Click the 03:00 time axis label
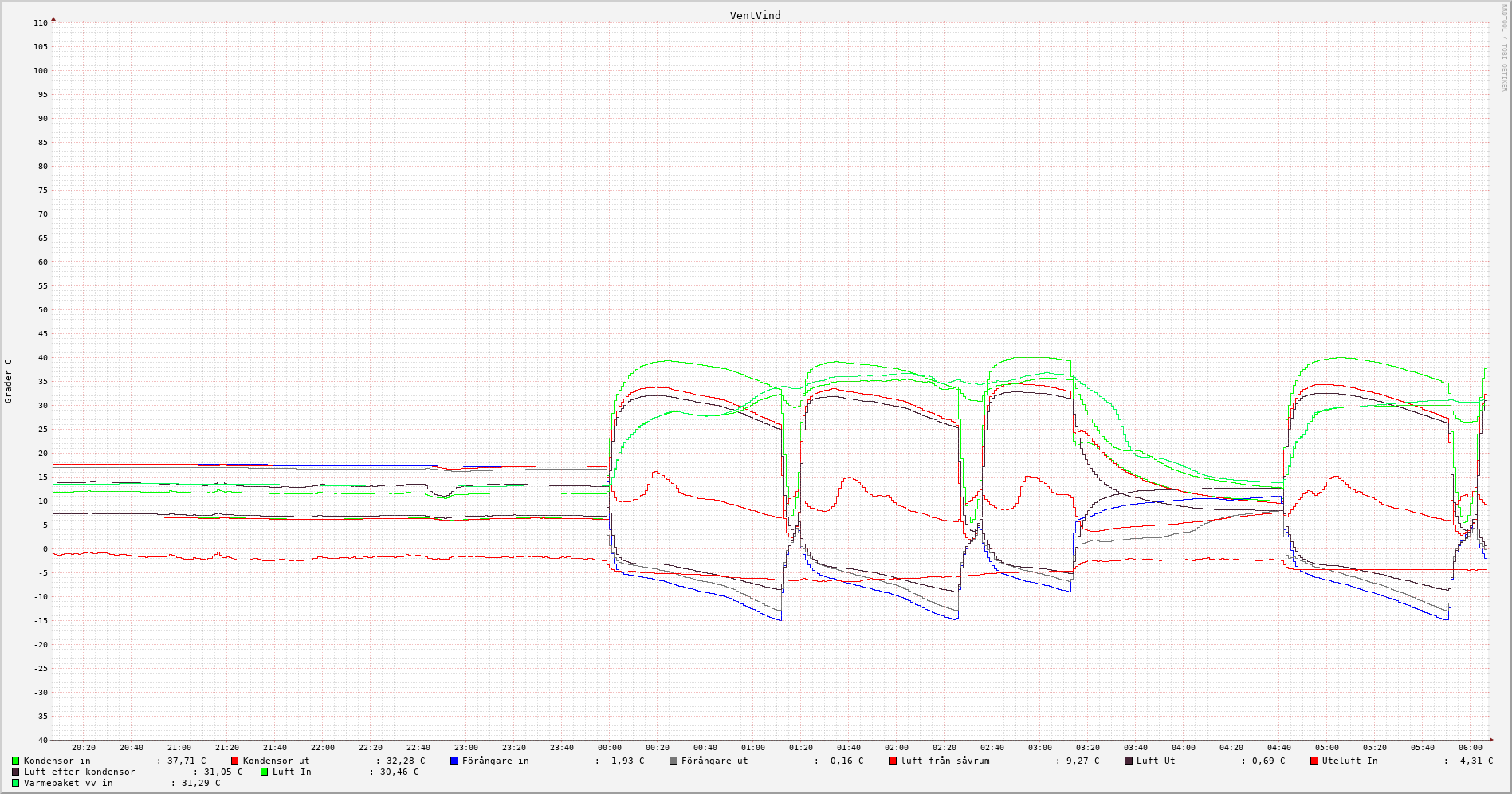1512x794 pixels. (x=1040, y=748)
